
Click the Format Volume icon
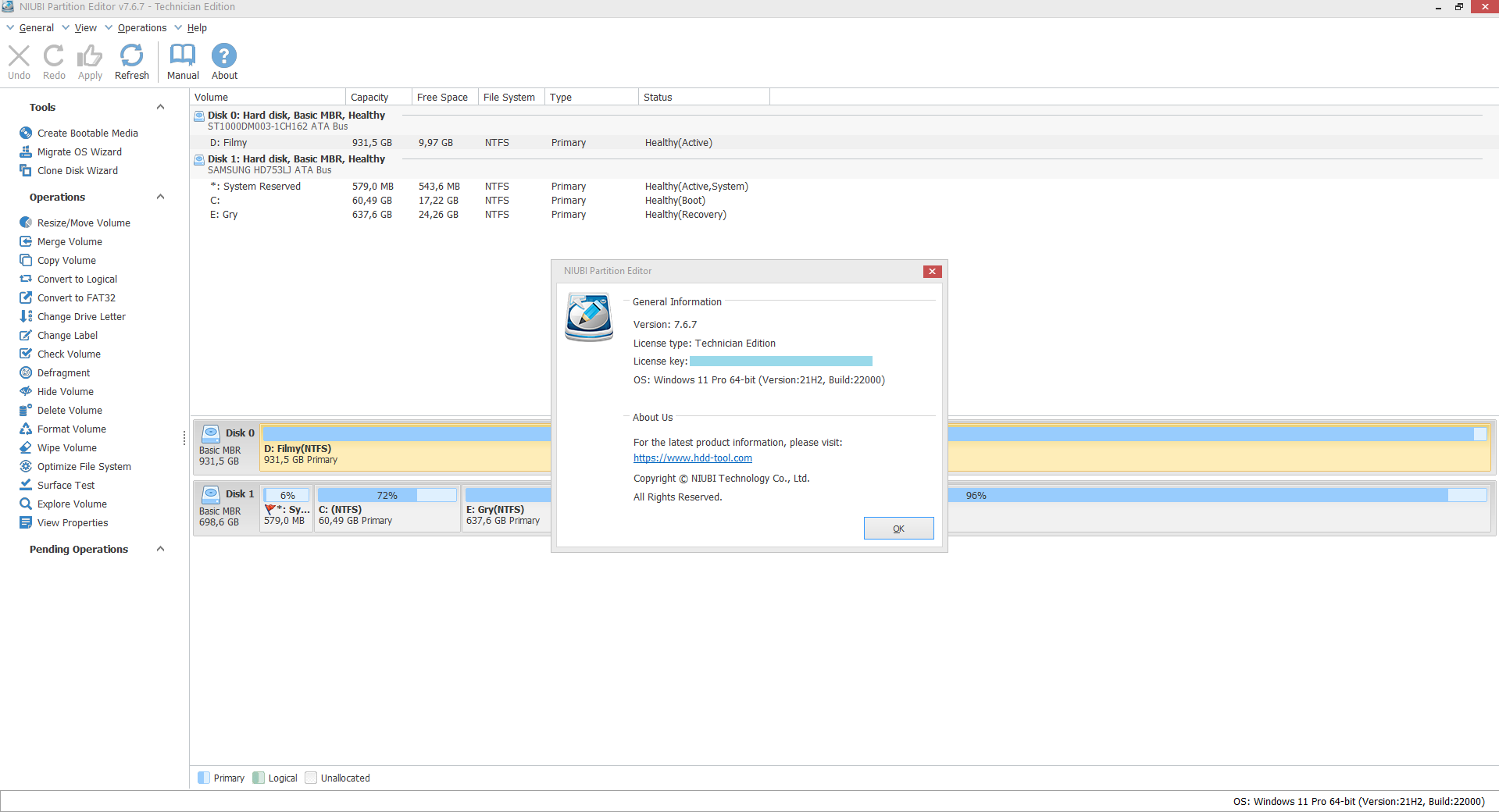click(x=26, y=429)
